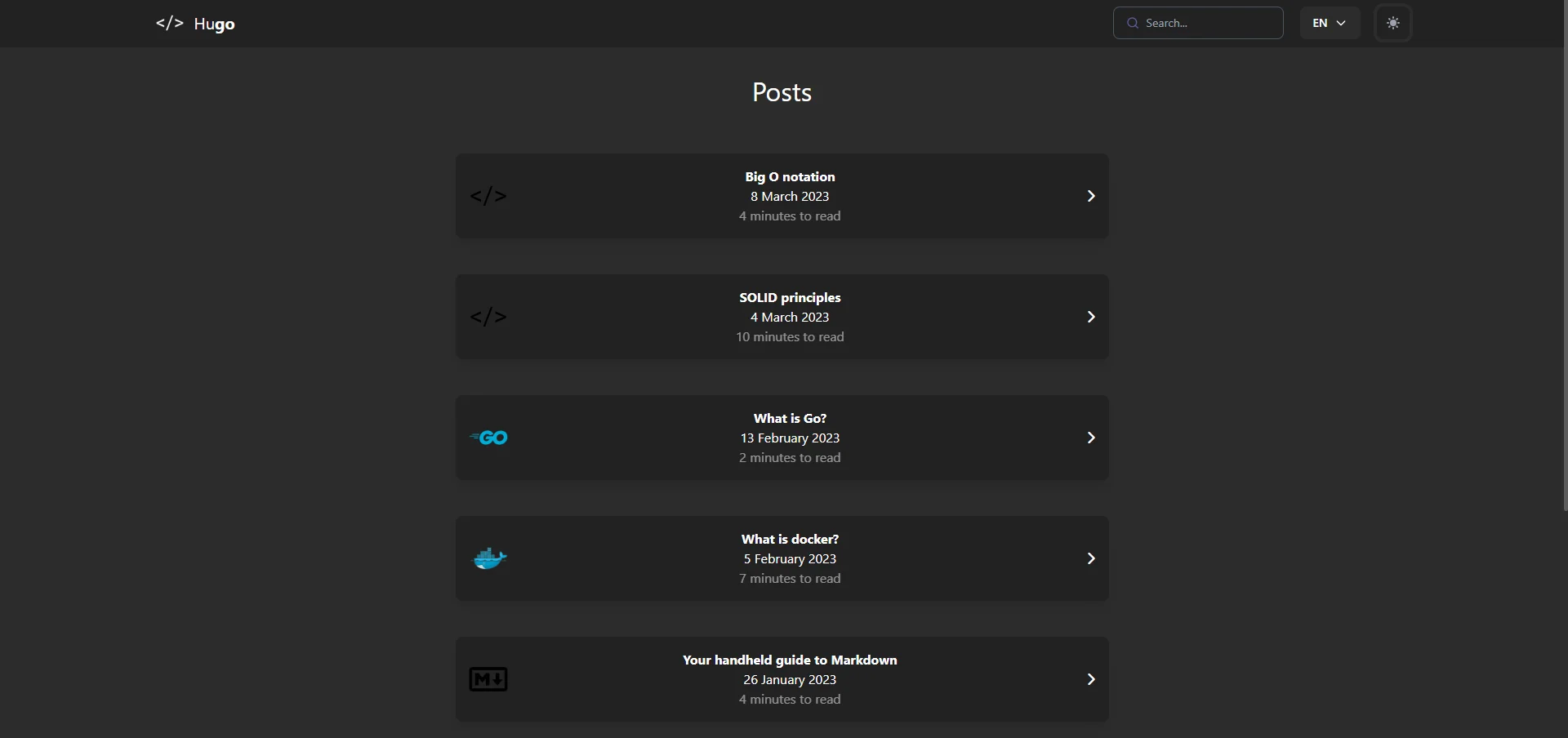
Task: Click the chevron on What is Go? card
Action: coord(1091,438)
